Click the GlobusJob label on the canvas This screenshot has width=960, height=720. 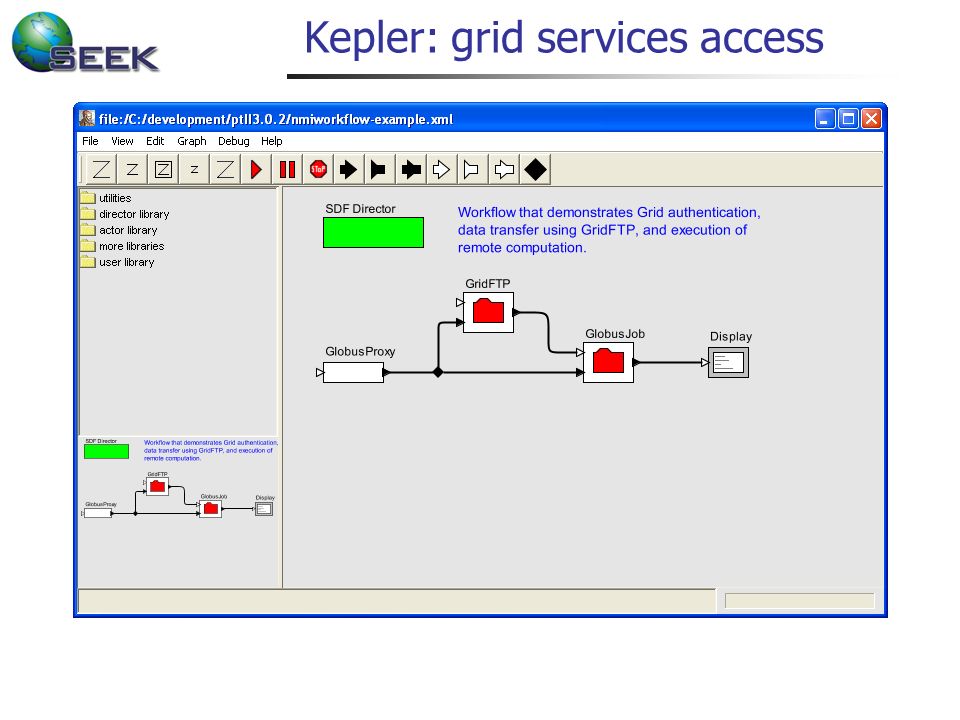tap(615, 334)
